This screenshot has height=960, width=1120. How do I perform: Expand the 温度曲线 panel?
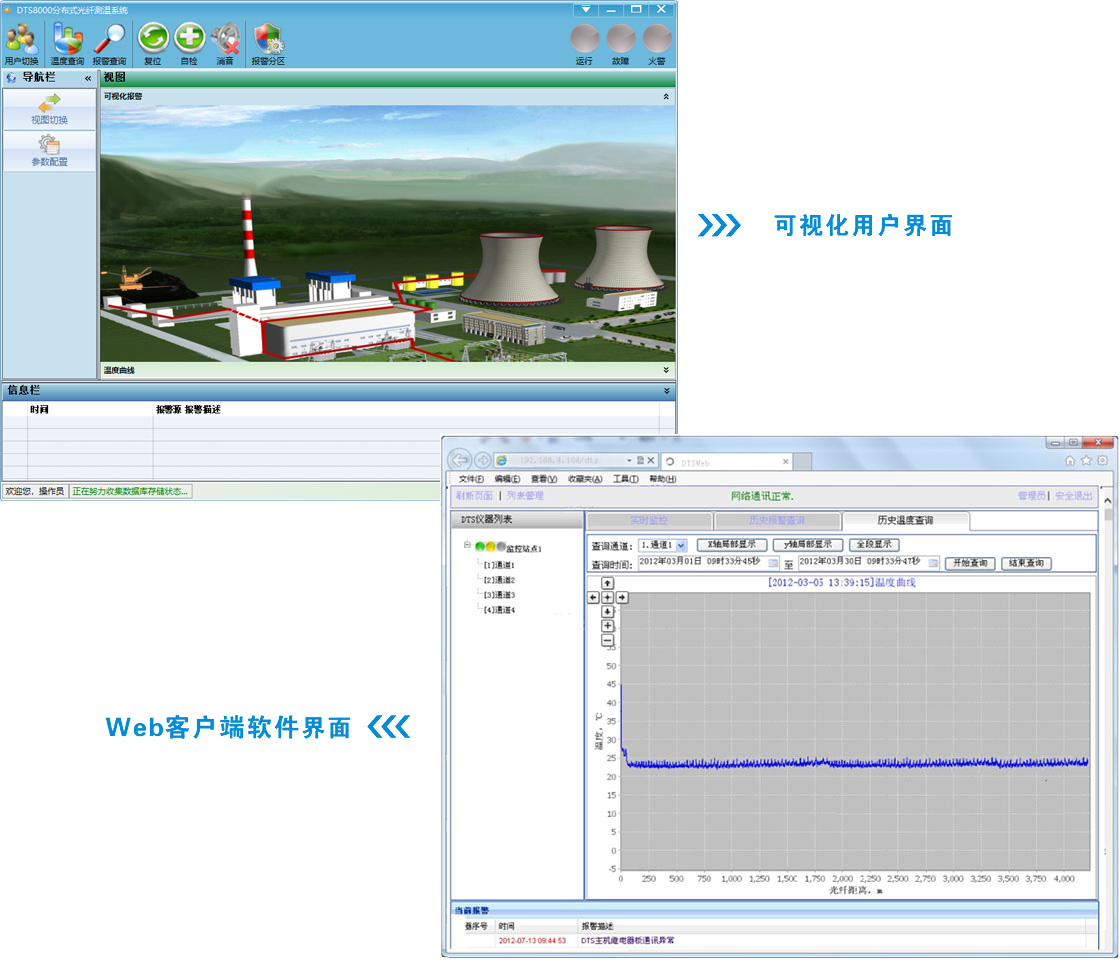point(666,370)
